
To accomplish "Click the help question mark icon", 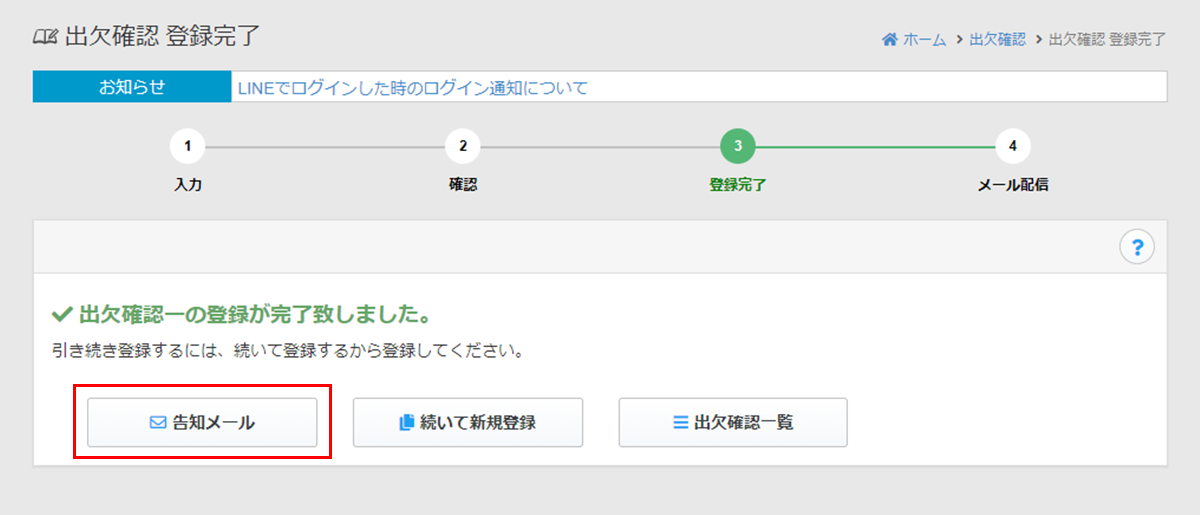I will click(1137, 246).
